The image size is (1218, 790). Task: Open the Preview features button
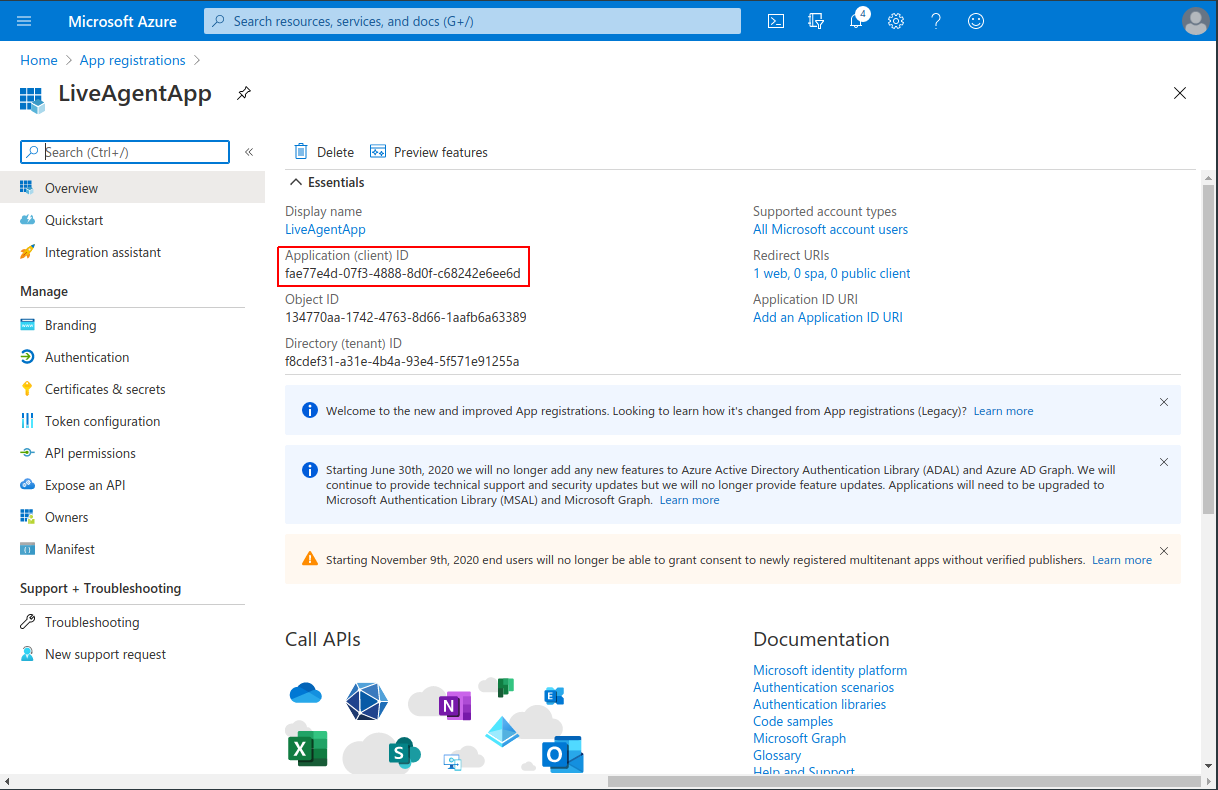point(429,152)
